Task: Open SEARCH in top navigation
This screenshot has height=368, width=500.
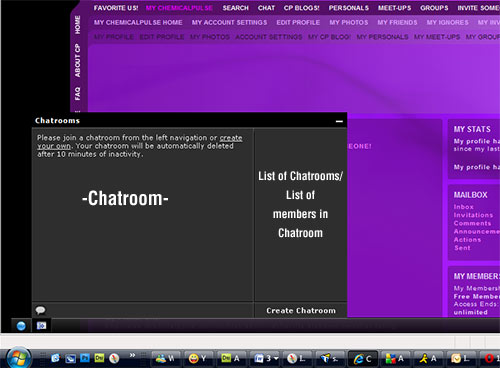Action: (236, 8)
